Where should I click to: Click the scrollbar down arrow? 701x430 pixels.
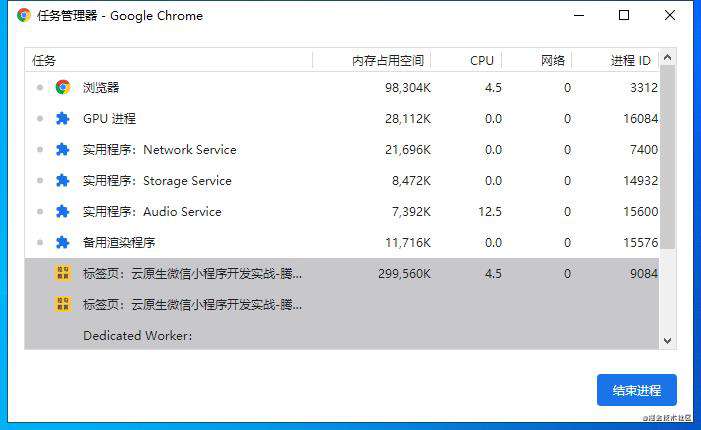click(667, 341)
